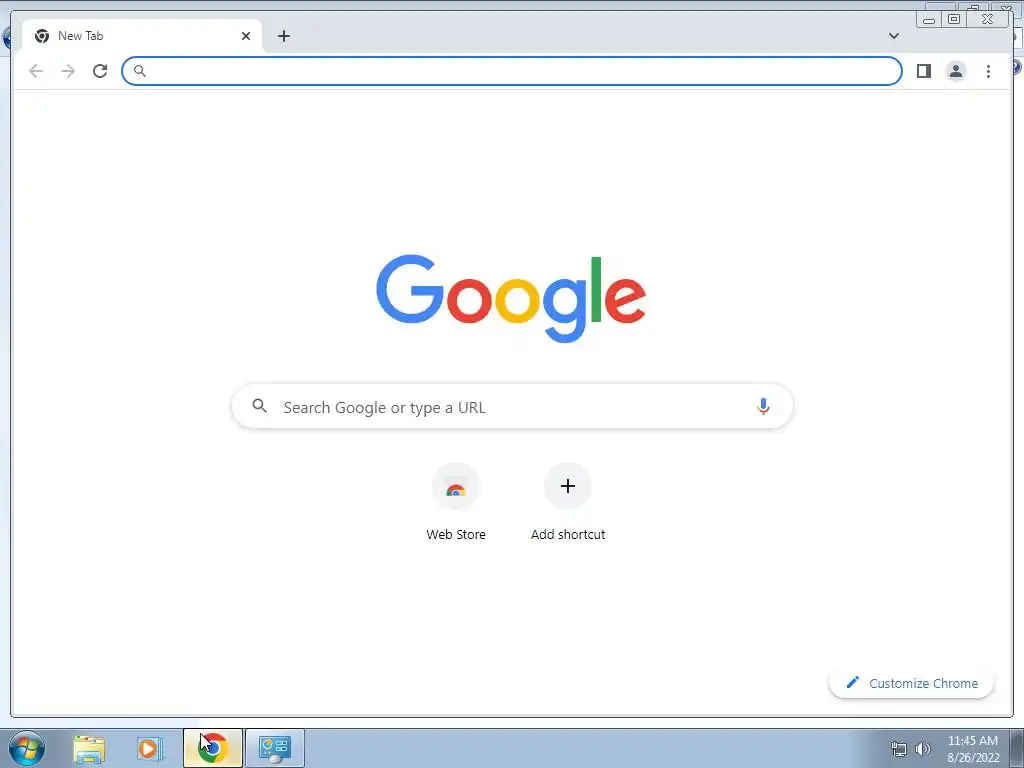Open the volume speaker tray icon
The width and height of the screenshot is (1024, 768).
(x=923, y=749)
